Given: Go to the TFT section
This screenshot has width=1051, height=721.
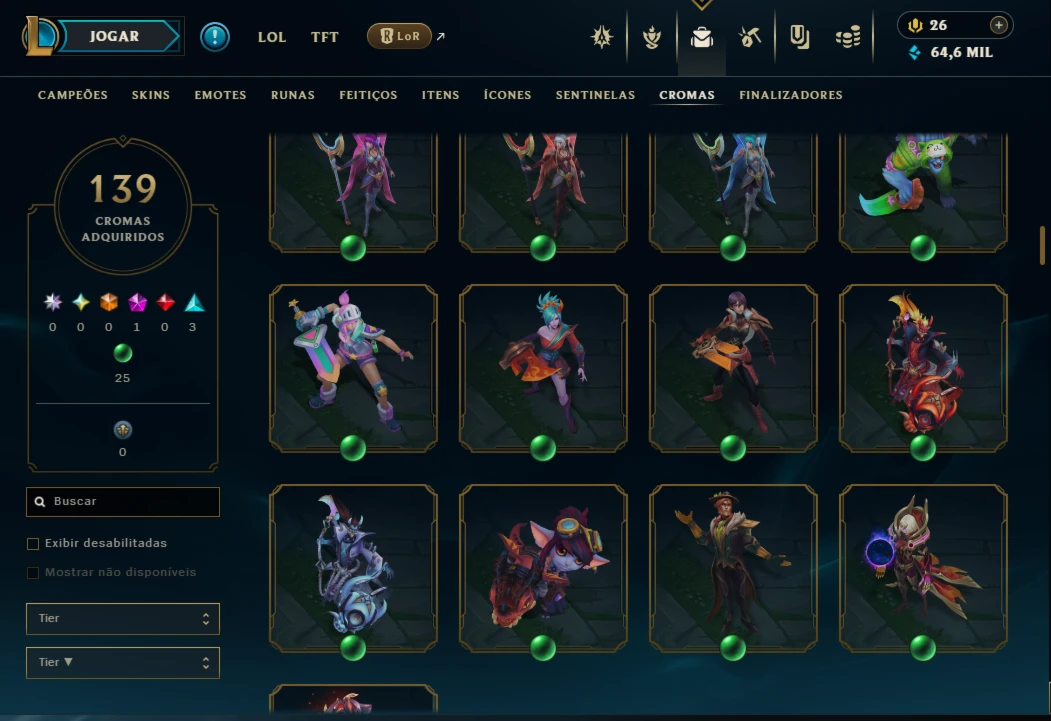Looking at the screenshot, I should point(324,38).
